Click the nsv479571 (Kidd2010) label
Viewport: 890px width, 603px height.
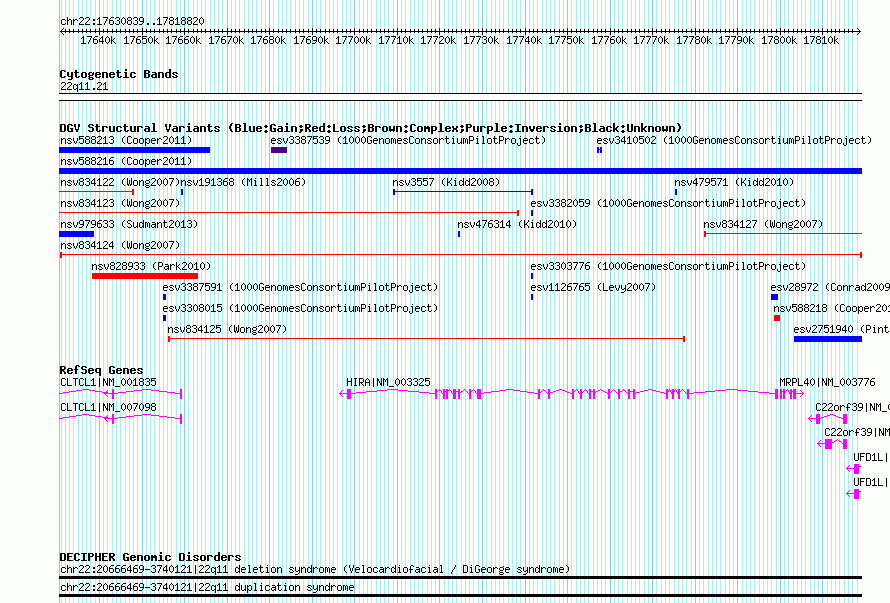734,182
